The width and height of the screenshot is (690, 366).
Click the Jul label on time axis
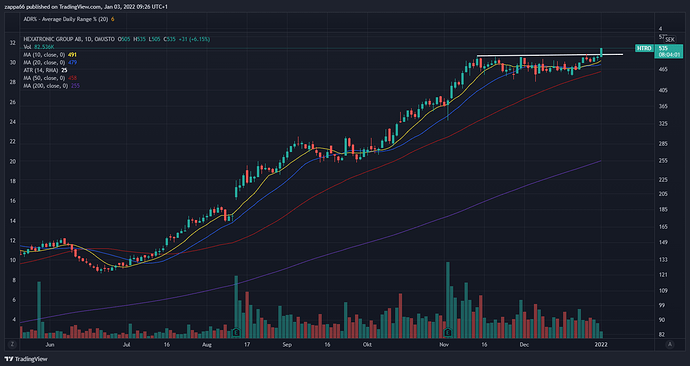pos(127,345)
